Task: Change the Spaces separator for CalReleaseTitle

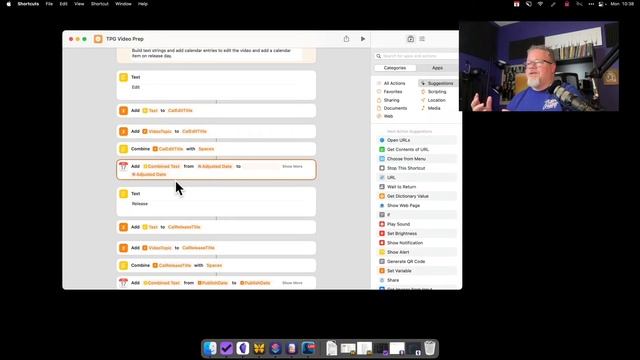Action: point(214,265)
